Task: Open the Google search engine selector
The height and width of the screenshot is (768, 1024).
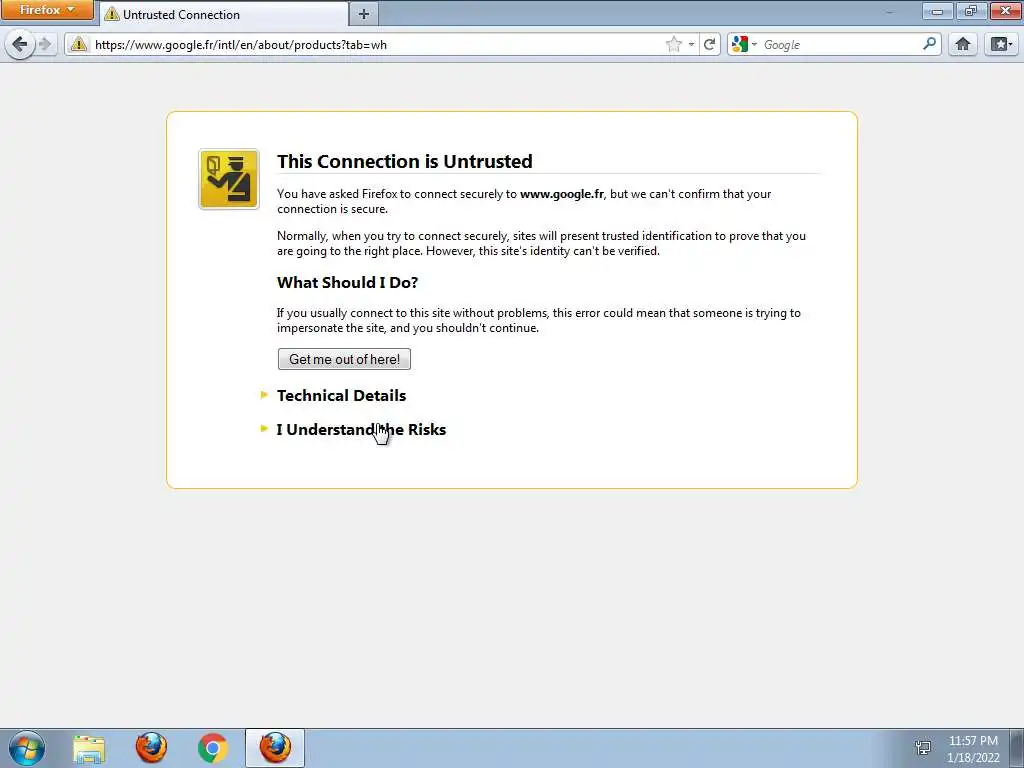Action: [744, 44]
